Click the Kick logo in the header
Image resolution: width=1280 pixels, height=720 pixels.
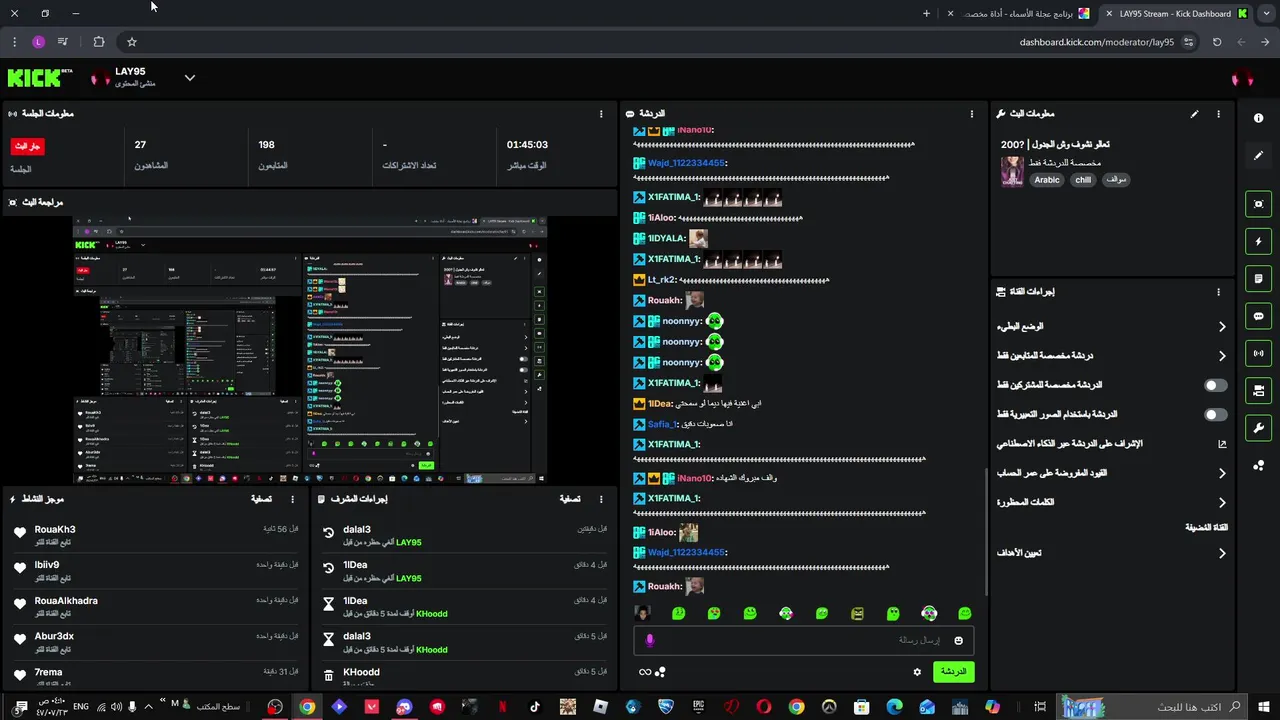tap(40, 78)
